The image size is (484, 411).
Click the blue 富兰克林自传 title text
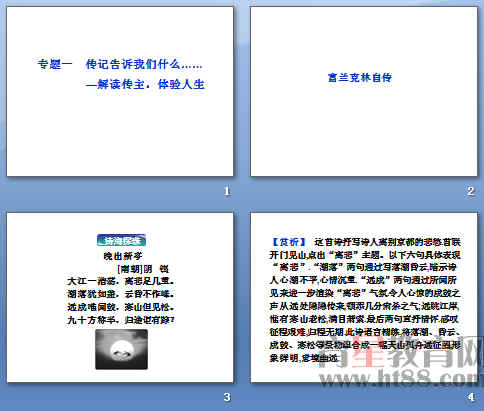click(x=360, y=78)
